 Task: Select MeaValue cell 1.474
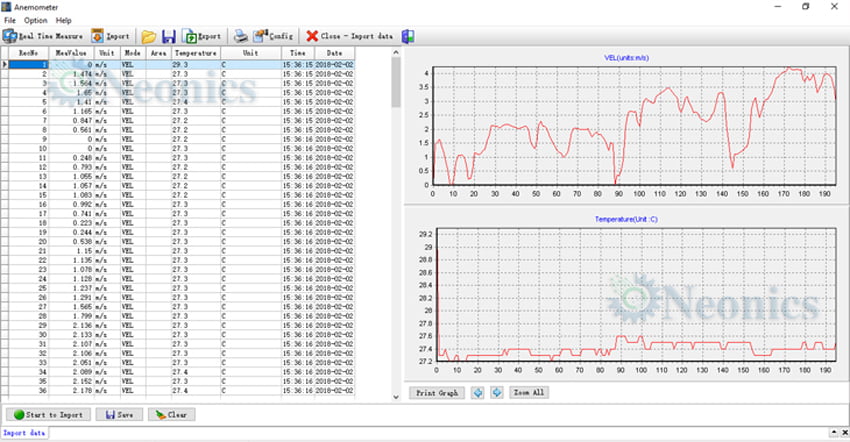(x=72, y=74)
